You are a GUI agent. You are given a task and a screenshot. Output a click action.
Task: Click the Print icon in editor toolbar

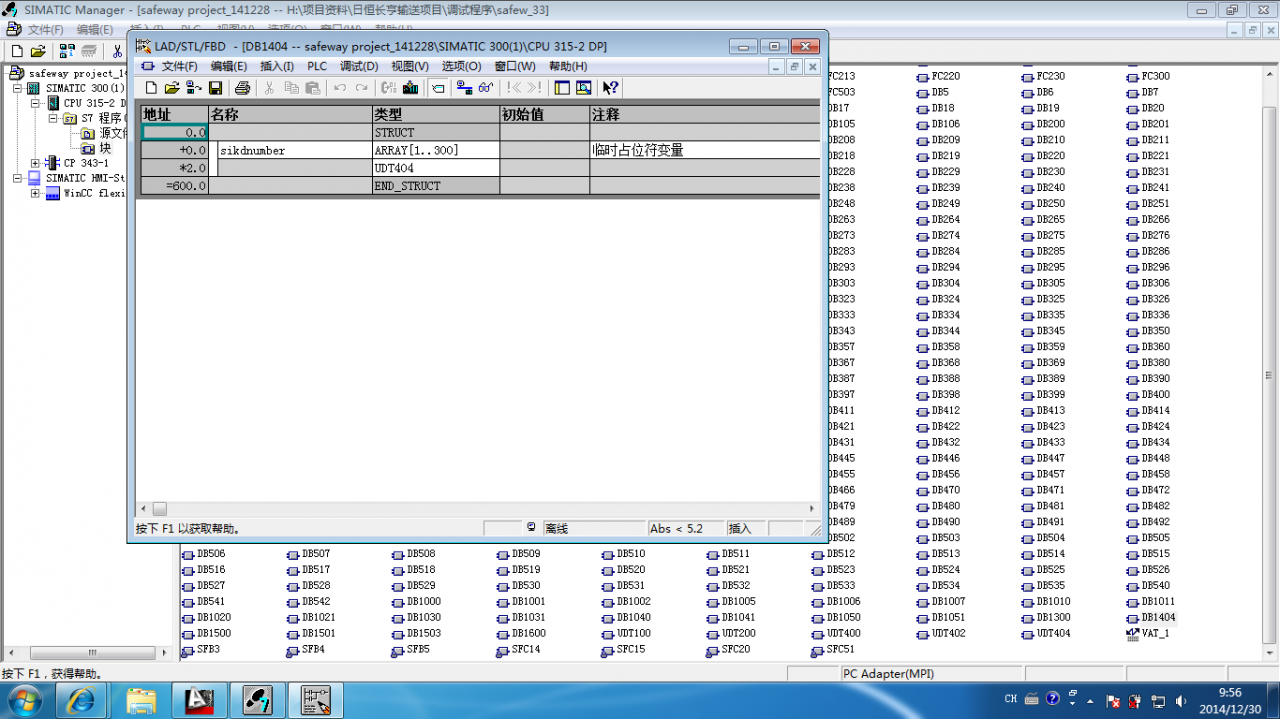(242, 88)
